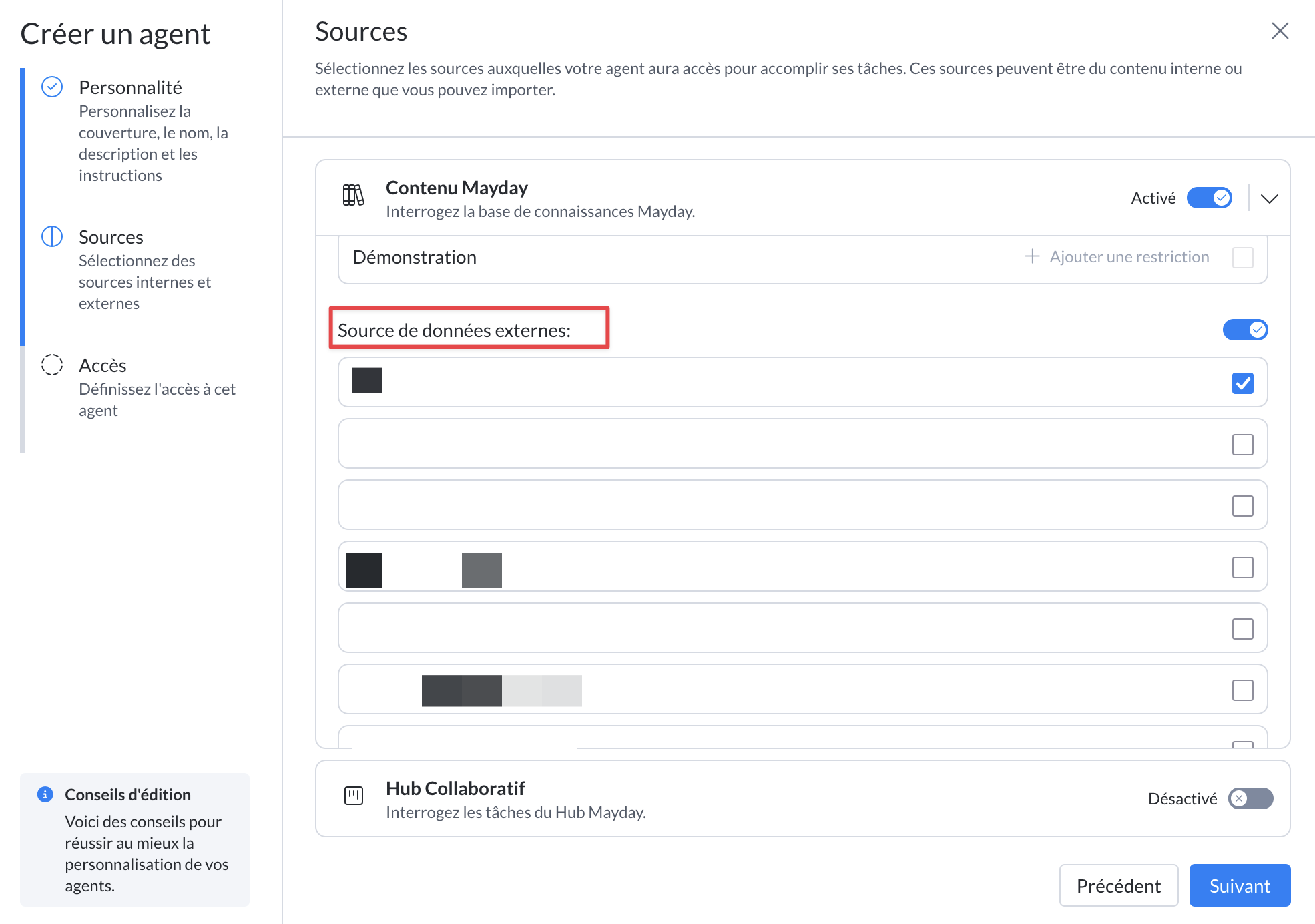
Task: Disable the Contenu Mayday Activé toggle
Action: coord(1209,198)
